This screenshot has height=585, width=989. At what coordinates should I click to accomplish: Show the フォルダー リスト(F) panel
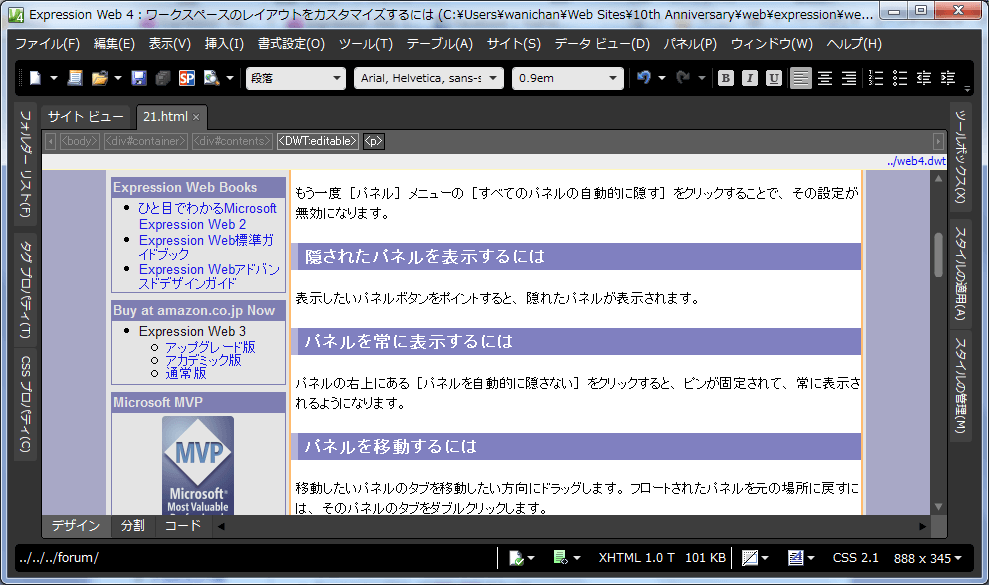(x=25, y=164)
